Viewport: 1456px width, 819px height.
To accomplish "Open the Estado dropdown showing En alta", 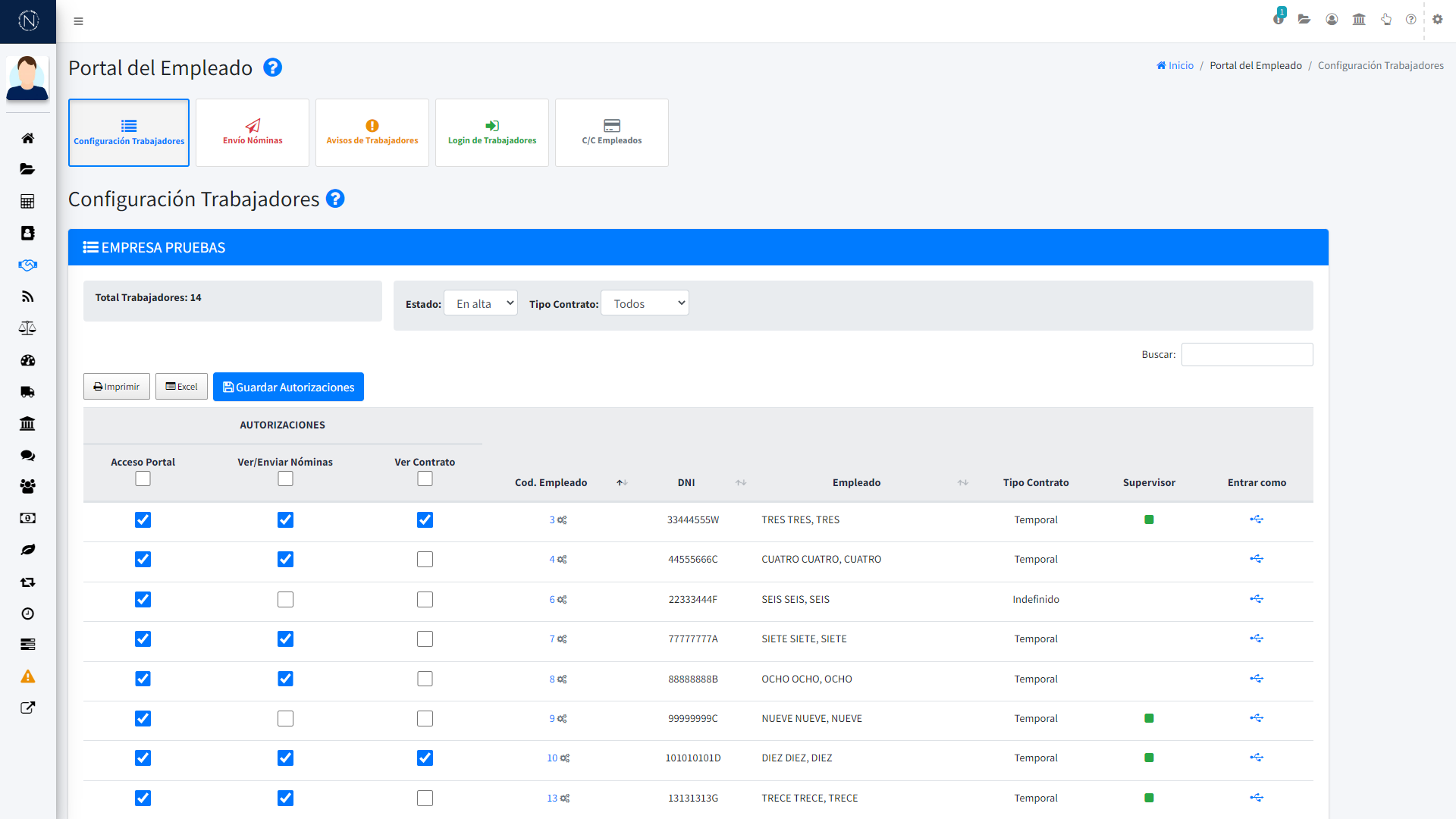I will [x=480, y=303].
